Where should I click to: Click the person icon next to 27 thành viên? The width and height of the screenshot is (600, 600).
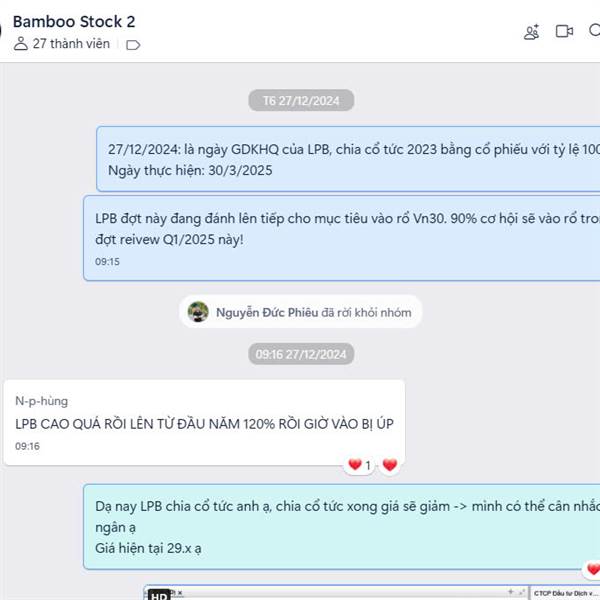point(21,44)
